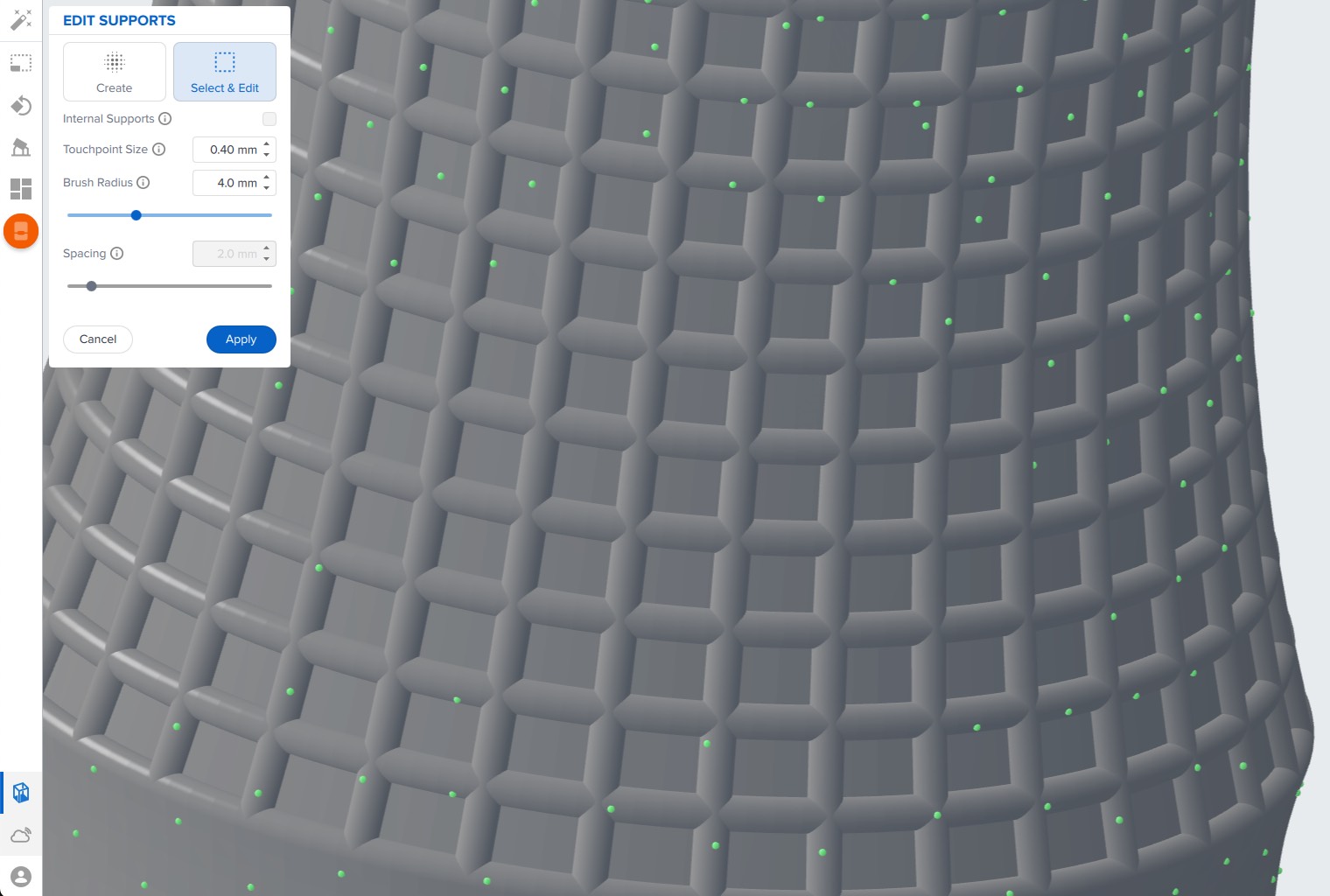Image resolution: width=1330 pixels, height=896 pixels.
Task: Click the Brush Radius label
Action: coord(98,183)
